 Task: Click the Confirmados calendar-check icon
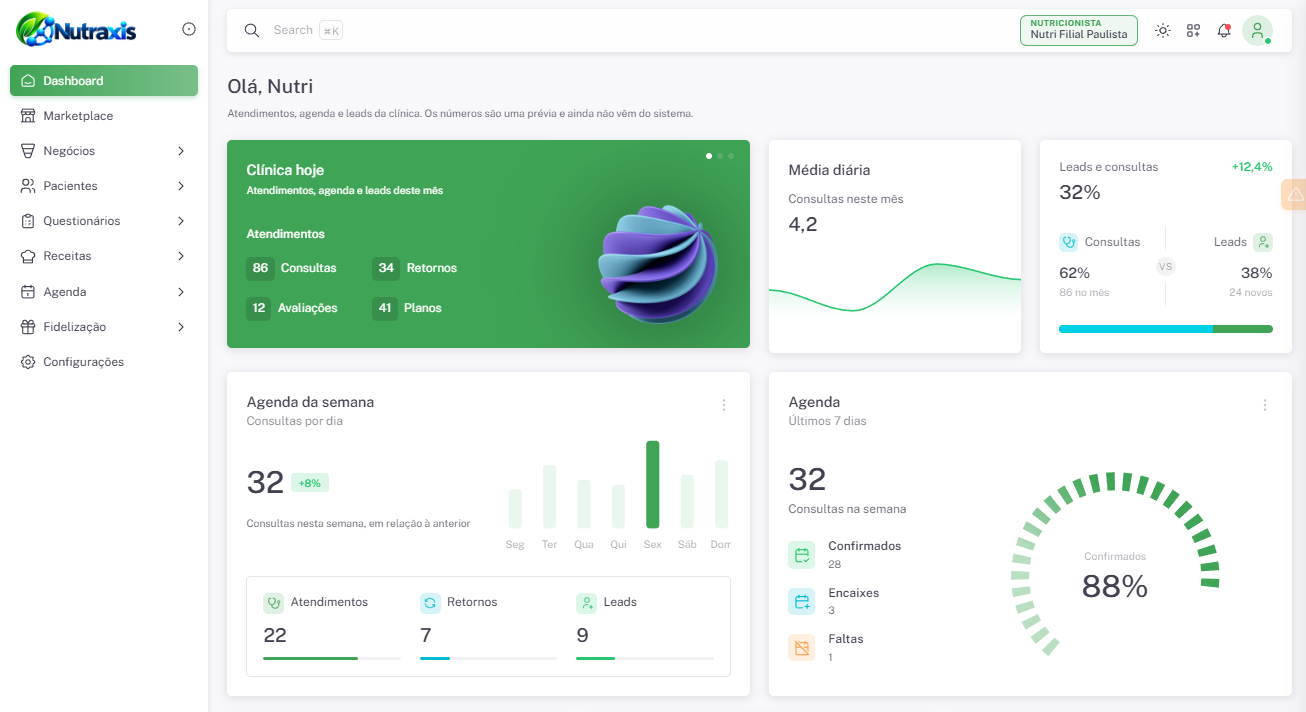[x=802, y=555]
